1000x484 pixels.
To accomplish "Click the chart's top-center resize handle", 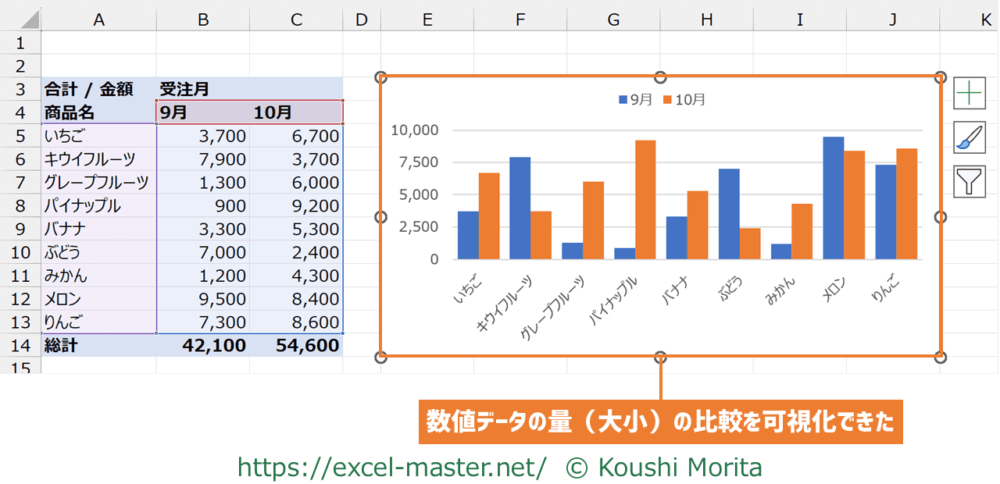I will click(x=660, y=77).
